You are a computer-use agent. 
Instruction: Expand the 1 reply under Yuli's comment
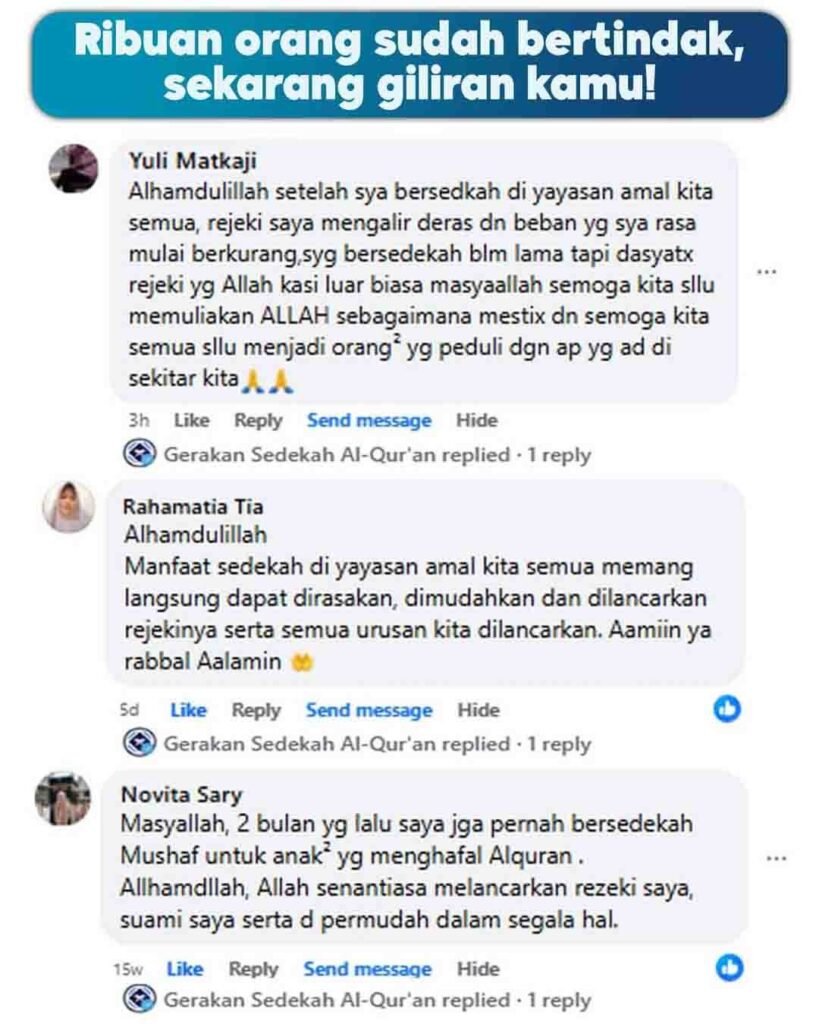click(x=558, y=455)
